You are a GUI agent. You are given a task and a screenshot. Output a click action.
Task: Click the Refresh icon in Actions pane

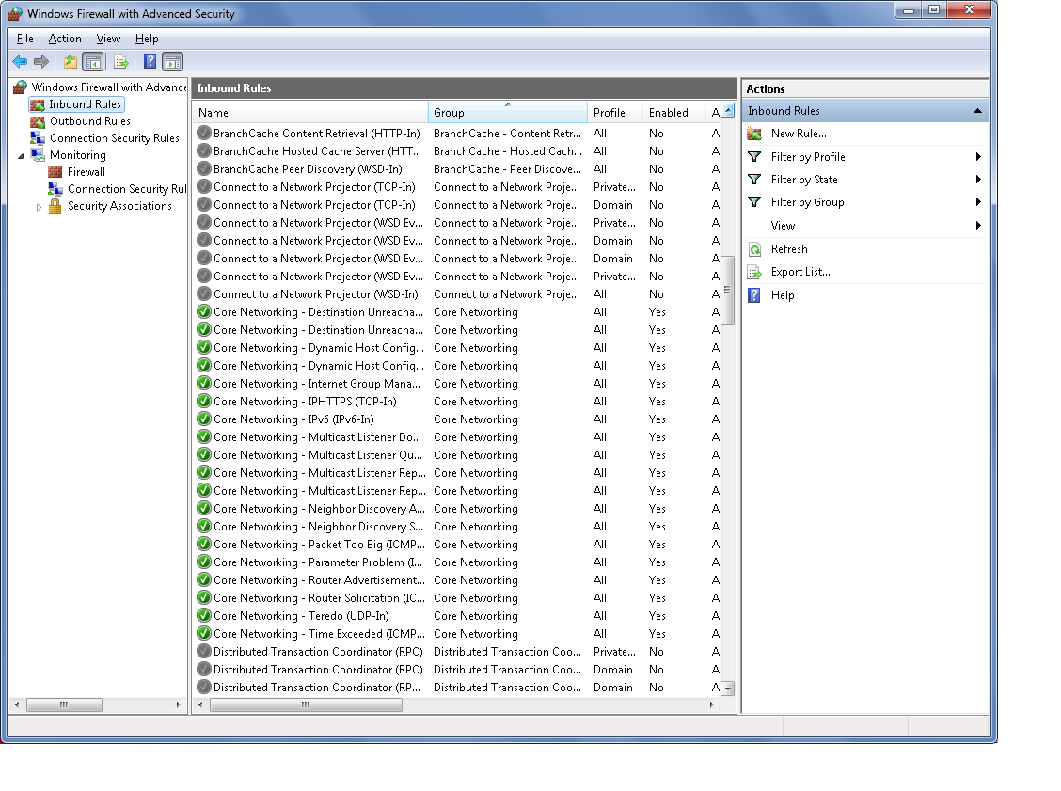[754, 250]
